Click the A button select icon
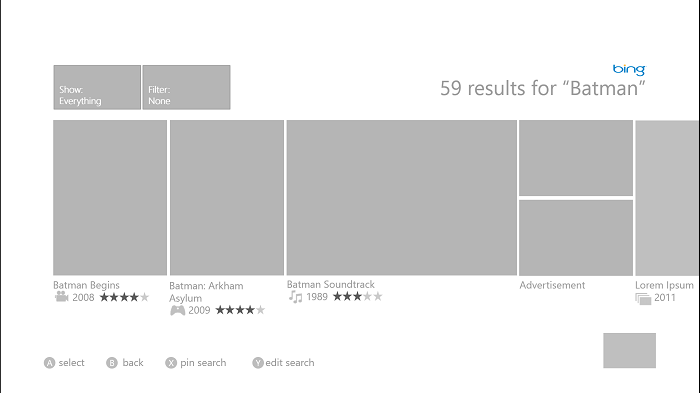 click(50, 363)
